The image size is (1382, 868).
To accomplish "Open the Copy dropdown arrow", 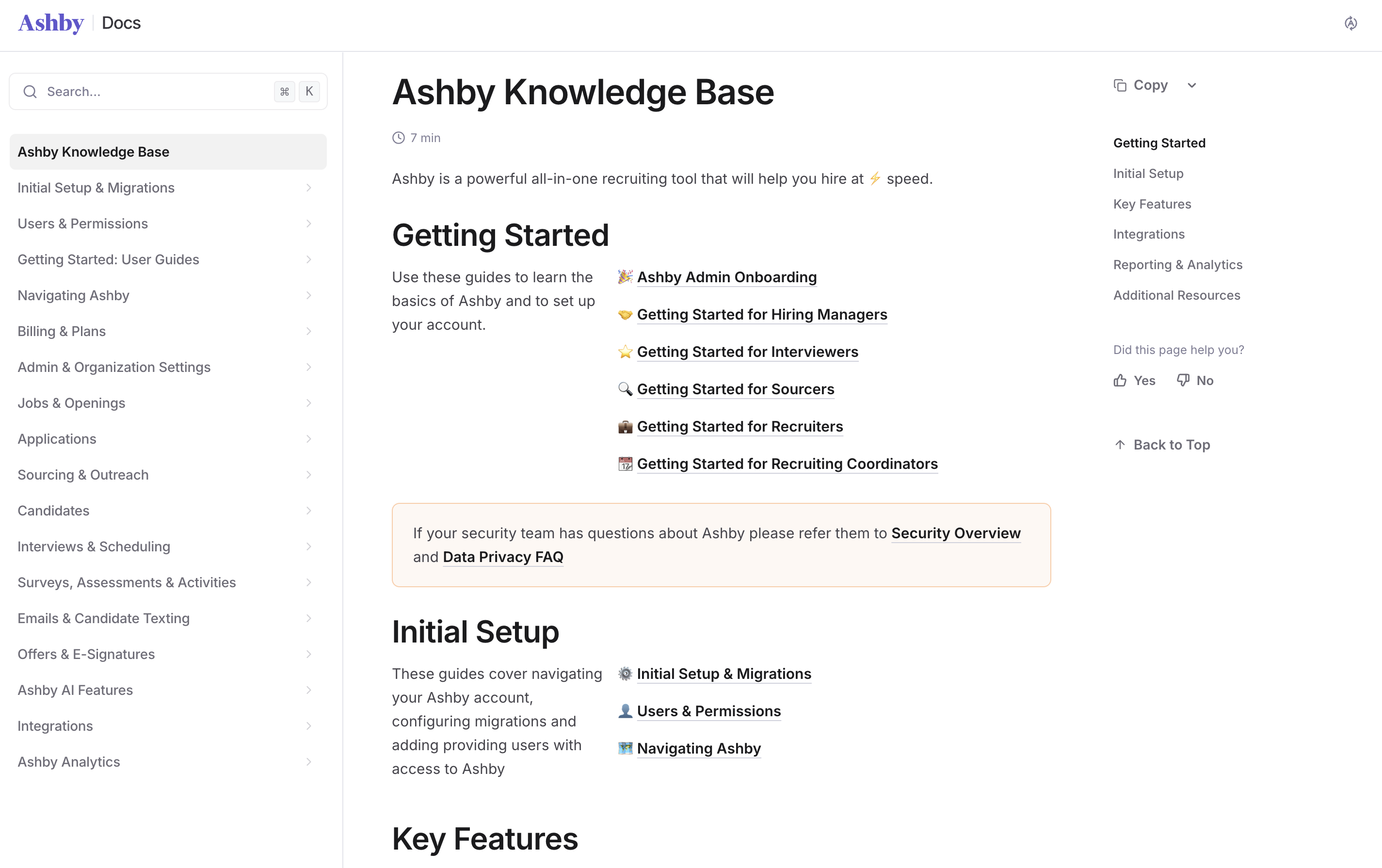I will click(1191, 85).
